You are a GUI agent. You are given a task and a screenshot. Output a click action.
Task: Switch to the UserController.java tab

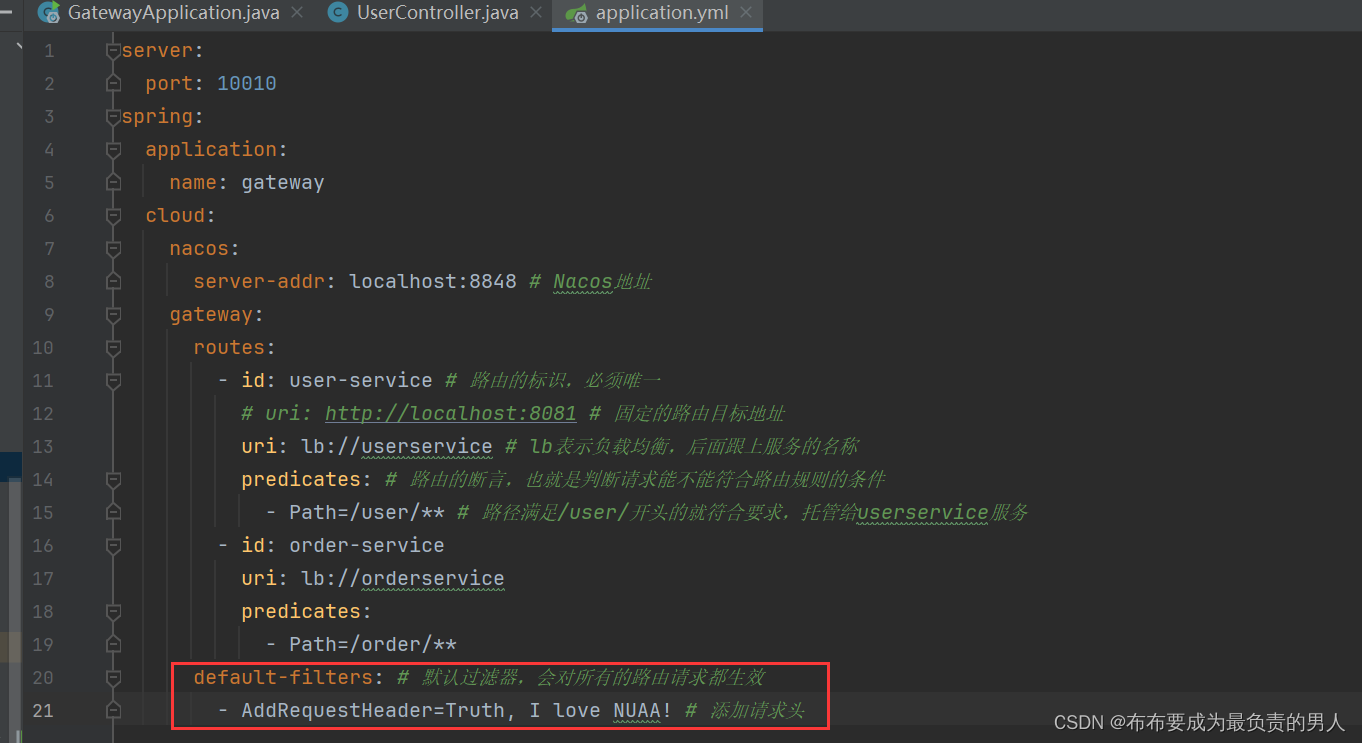click(436, 14)
